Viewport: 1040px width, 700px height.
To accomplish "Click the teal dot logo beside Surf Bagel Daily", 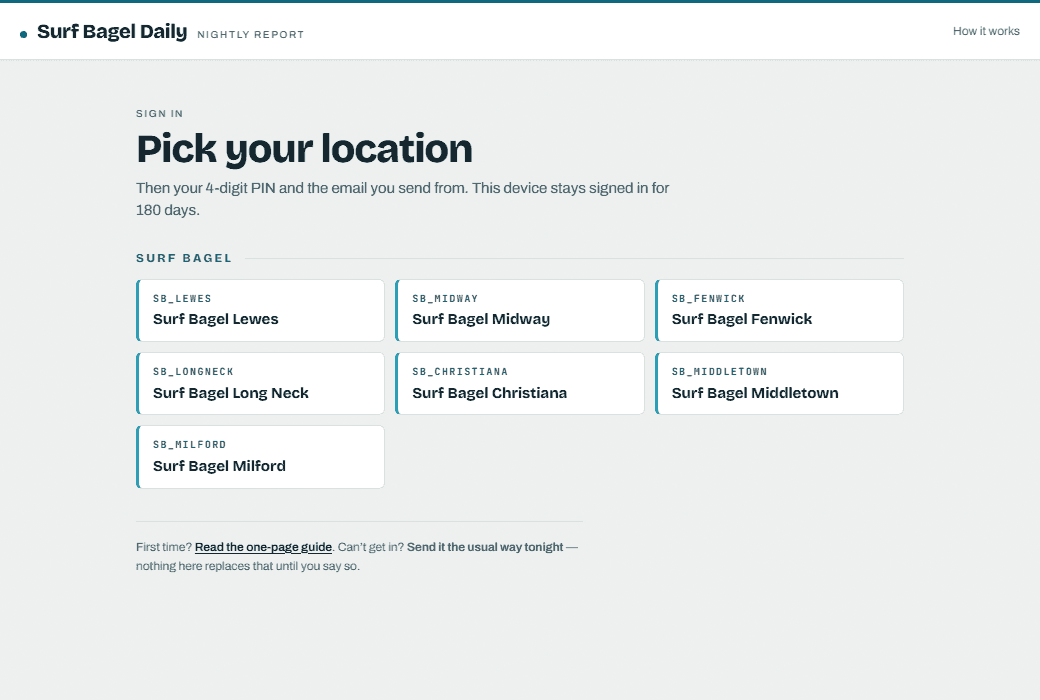I will [24, 34].
